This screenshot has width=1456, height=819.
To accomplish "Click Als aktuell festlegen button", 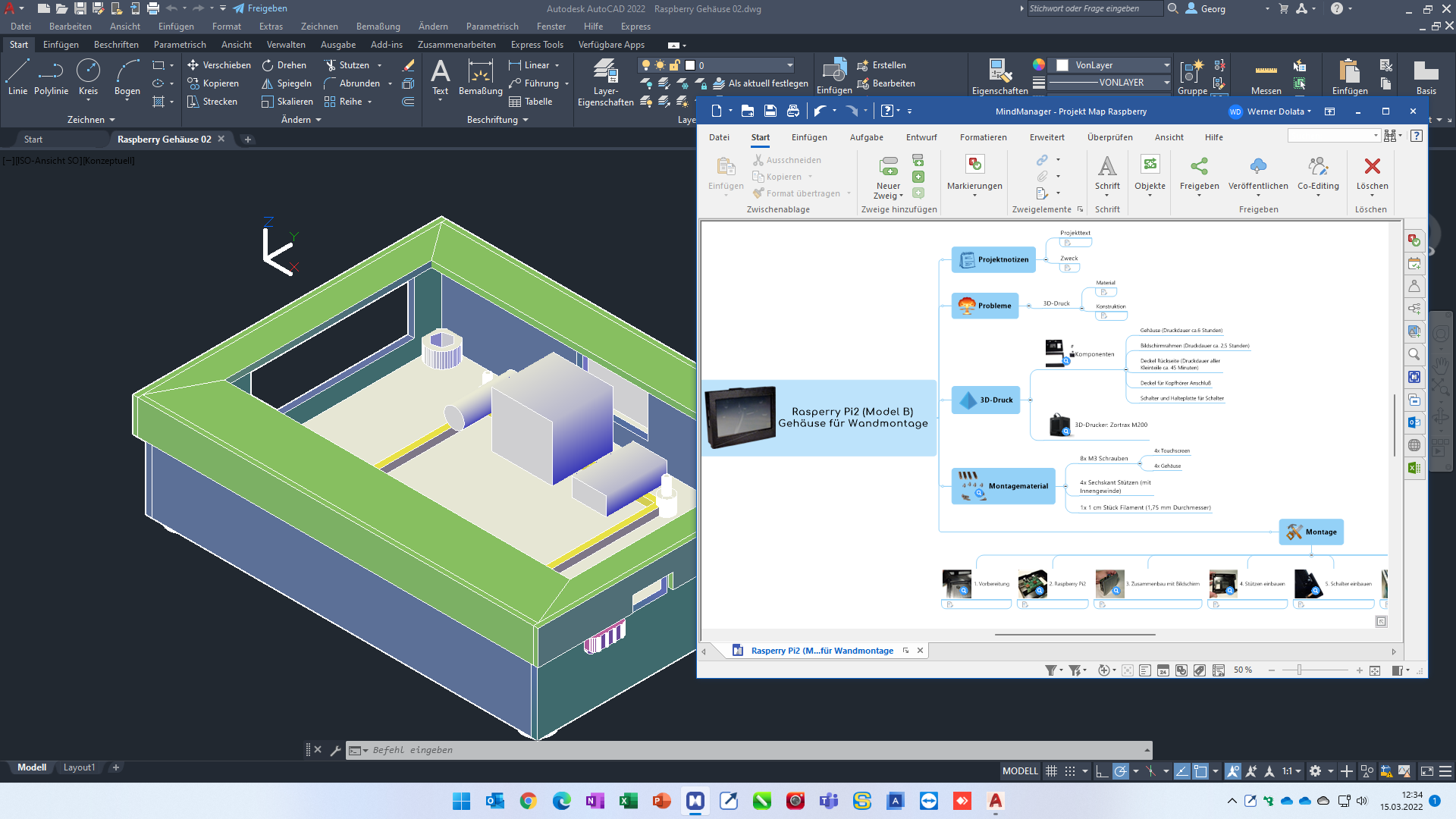I will tap(761, 83).
